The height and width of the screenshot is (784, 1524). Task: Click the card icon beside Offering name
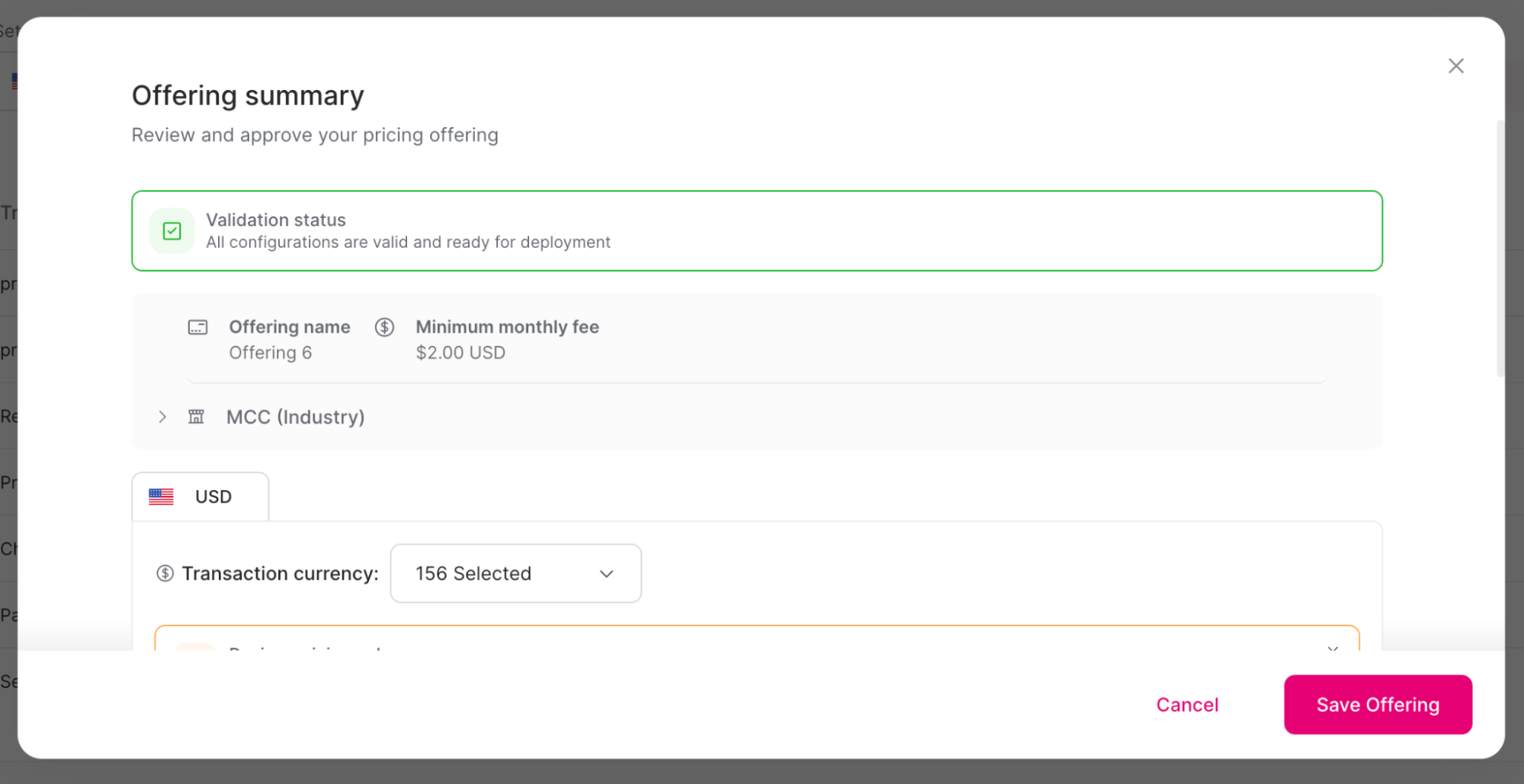(x=197, y=327)
